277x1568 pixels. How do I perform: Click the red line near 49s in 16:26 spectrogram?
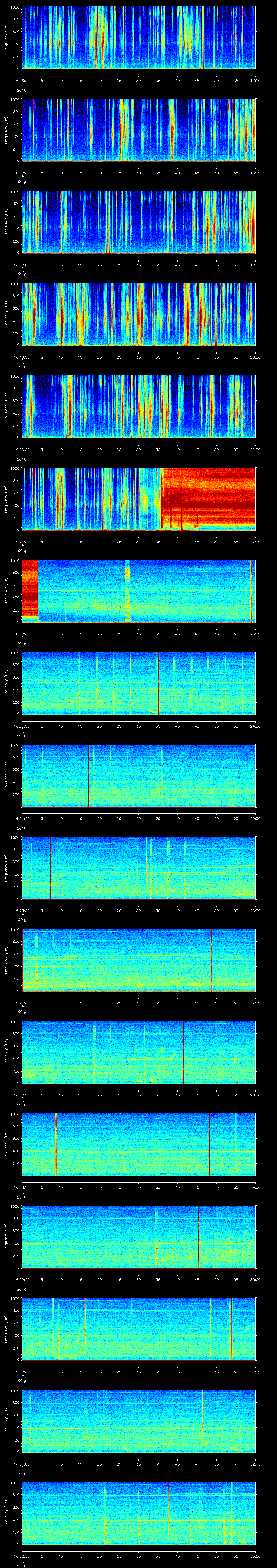(x=212, y=959)
